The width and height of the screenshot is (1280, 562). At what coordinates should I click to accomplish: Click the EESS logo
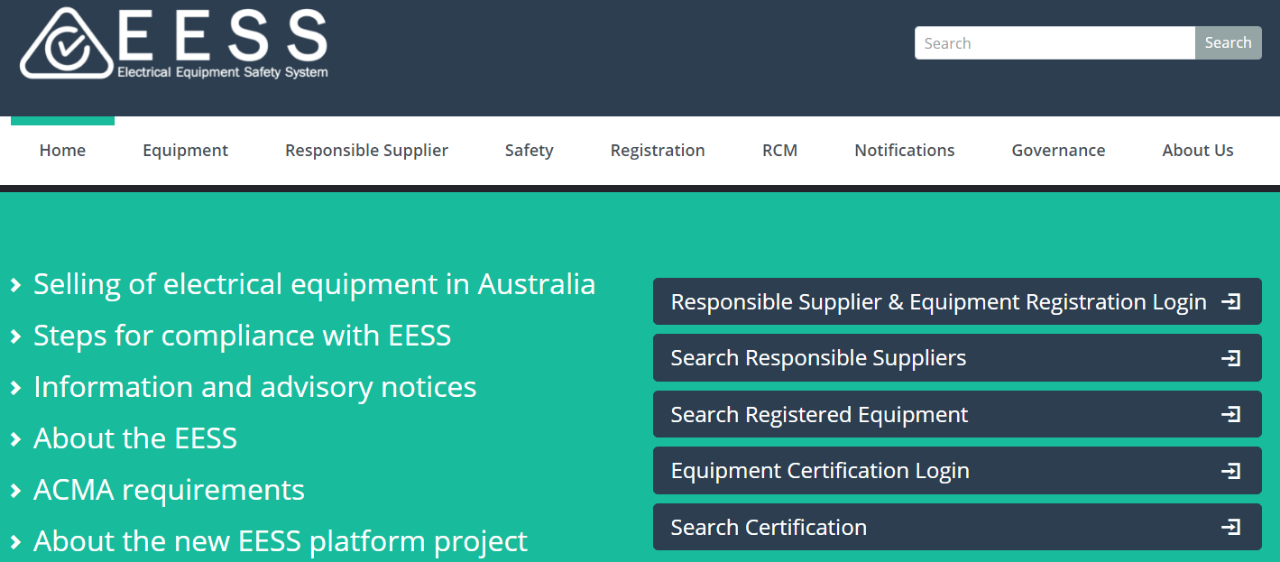coord(174,43)
